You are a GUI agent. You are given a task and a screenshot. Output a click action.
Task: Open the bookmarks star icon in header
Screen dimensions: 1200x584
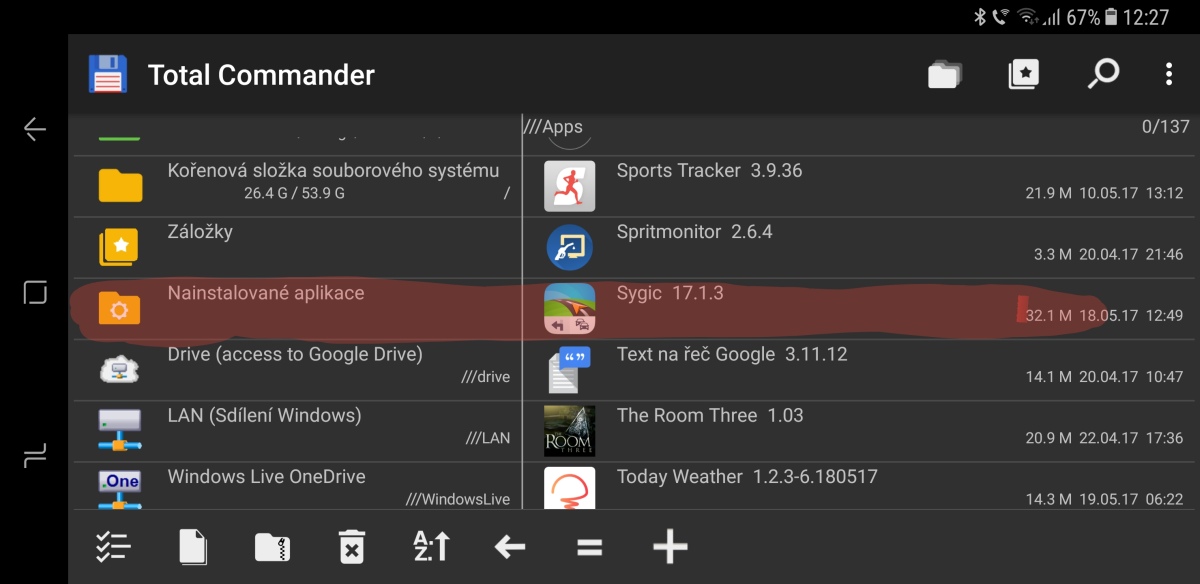click(1024, 74)
